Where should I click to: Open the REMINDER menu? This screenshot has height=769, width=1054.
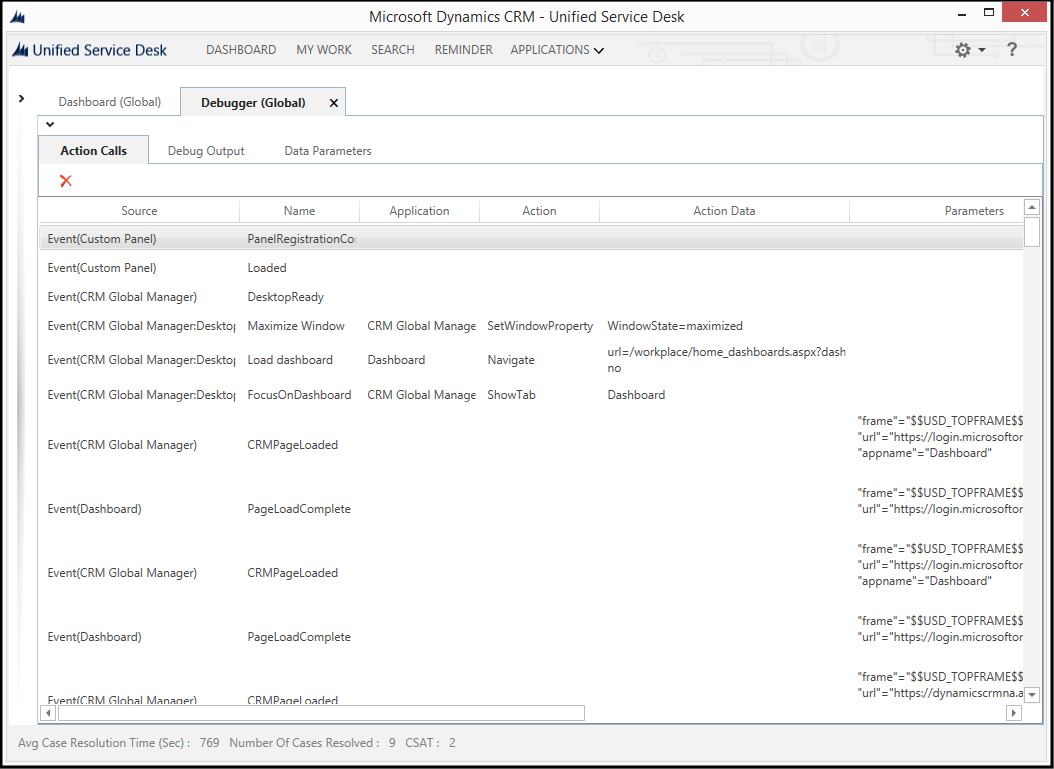[x=463, y=49]
